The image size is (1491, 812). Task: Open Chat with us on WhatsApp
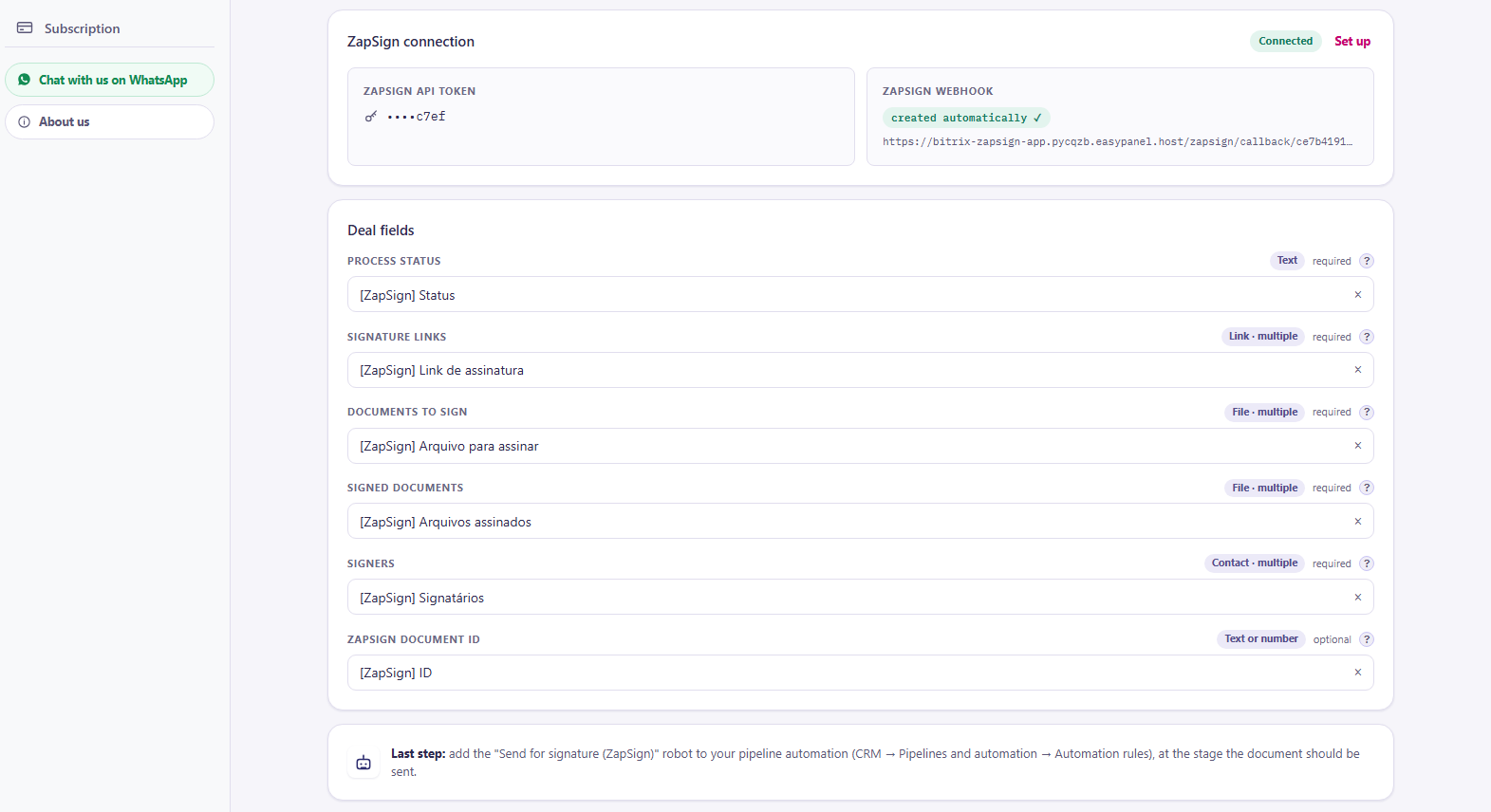[110, 80]
